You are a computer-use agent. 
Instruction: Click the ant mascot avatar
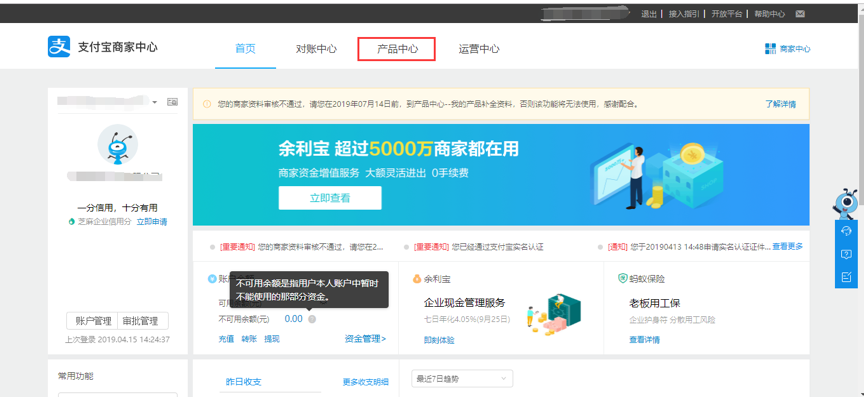[118, 144]
